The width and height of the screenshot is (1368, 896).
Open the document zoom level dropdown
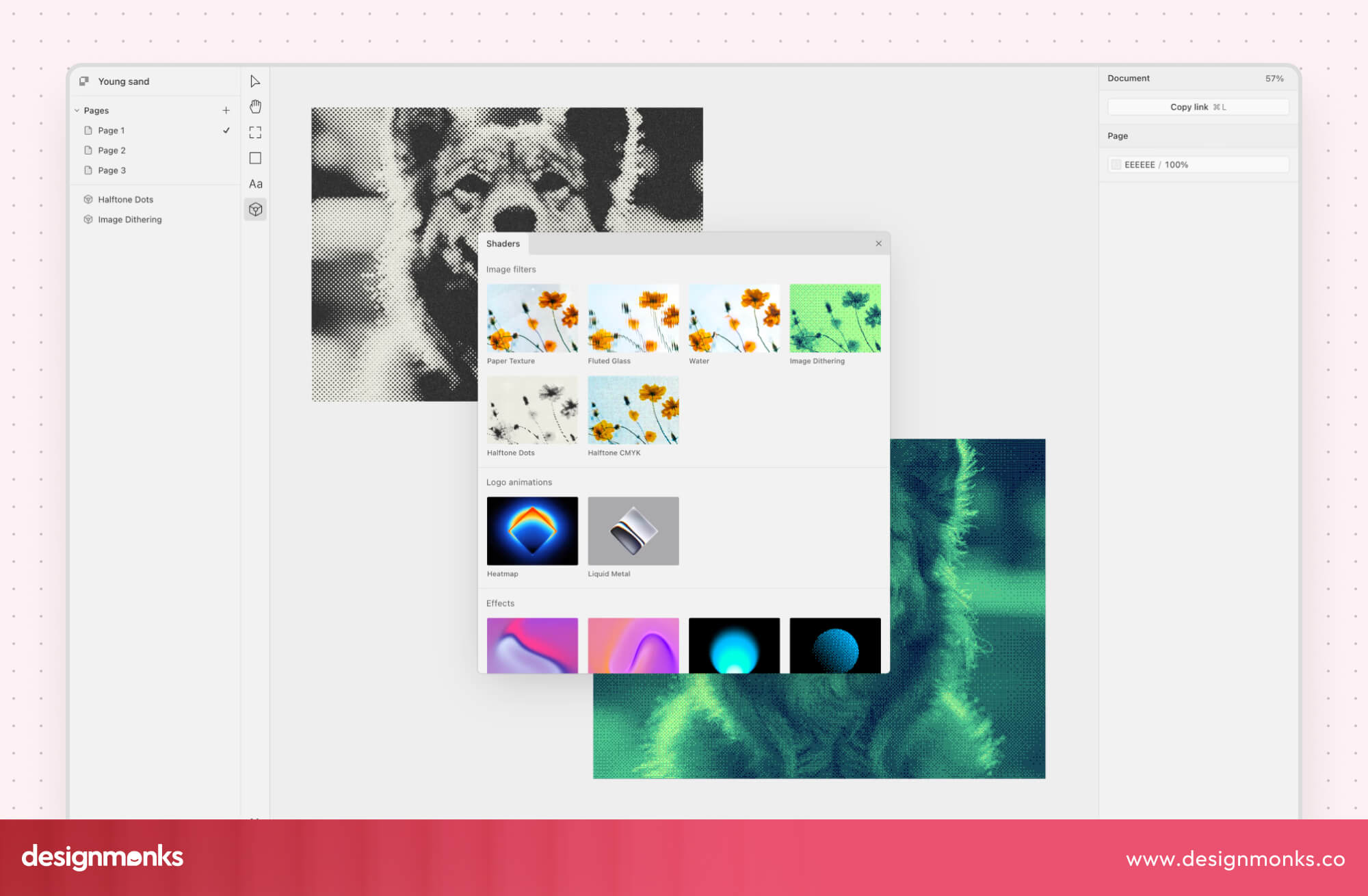[1275, 78]
